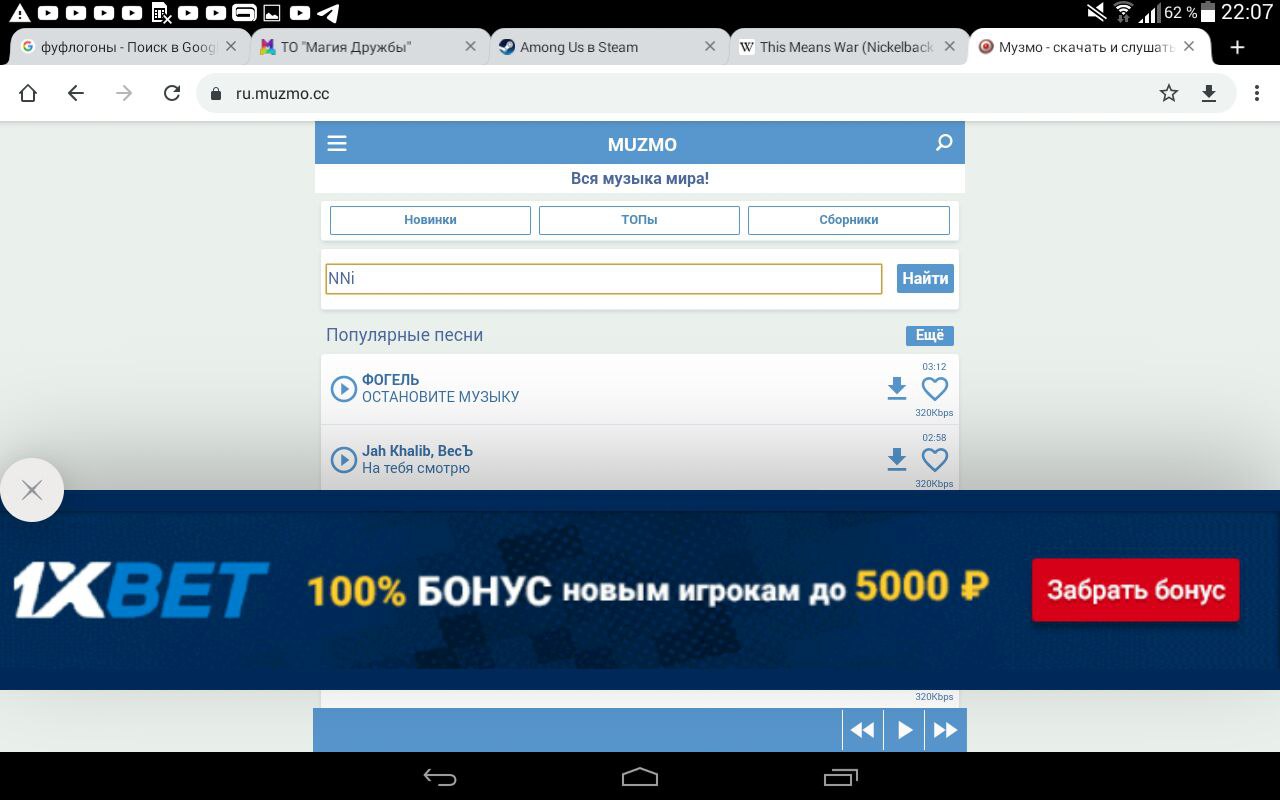Reload the current page
1280x800 pixels.
pos(172,93)
